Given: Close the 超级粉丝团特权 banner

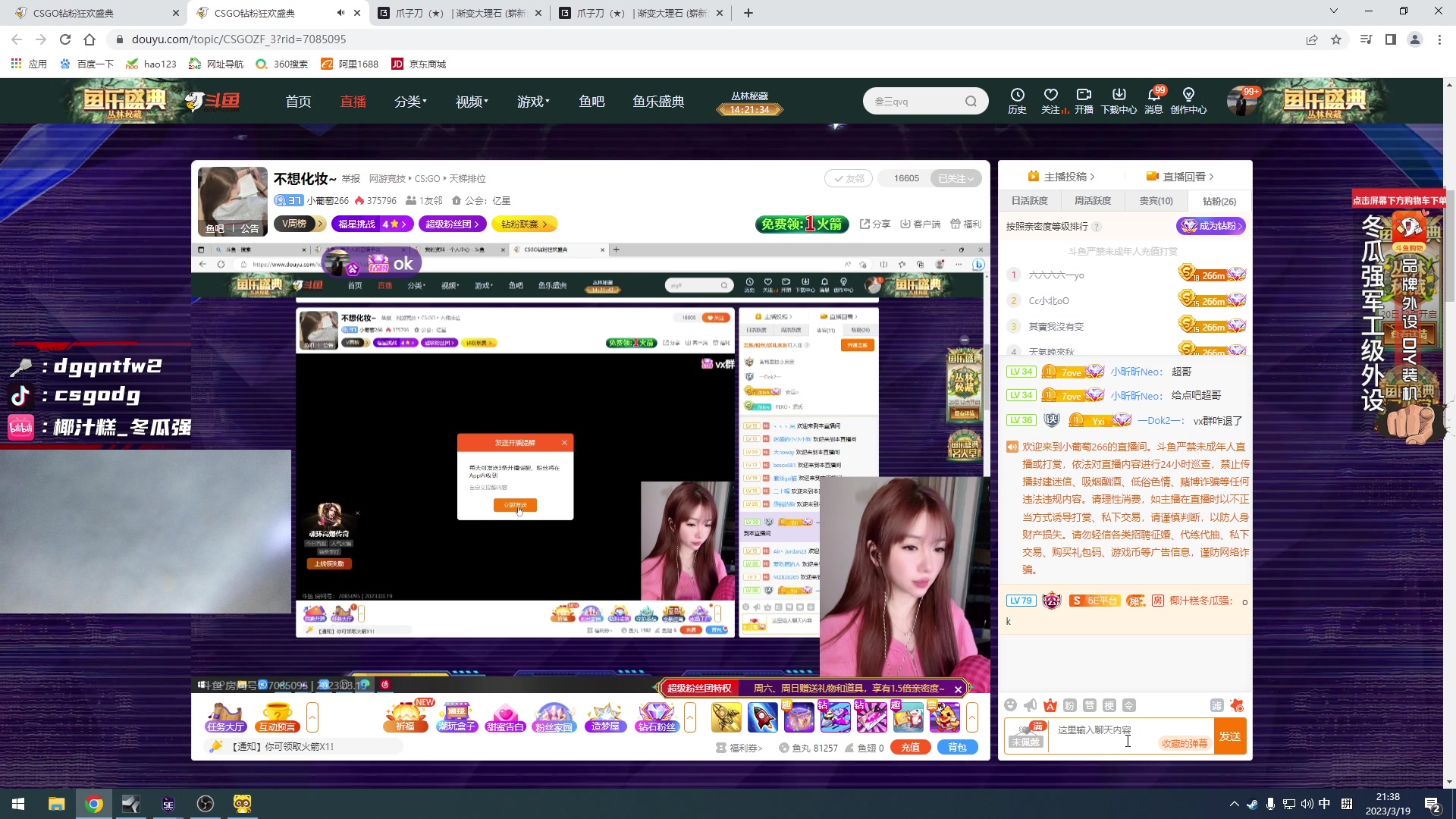Looking at the screenshot, I should point(958,689).
